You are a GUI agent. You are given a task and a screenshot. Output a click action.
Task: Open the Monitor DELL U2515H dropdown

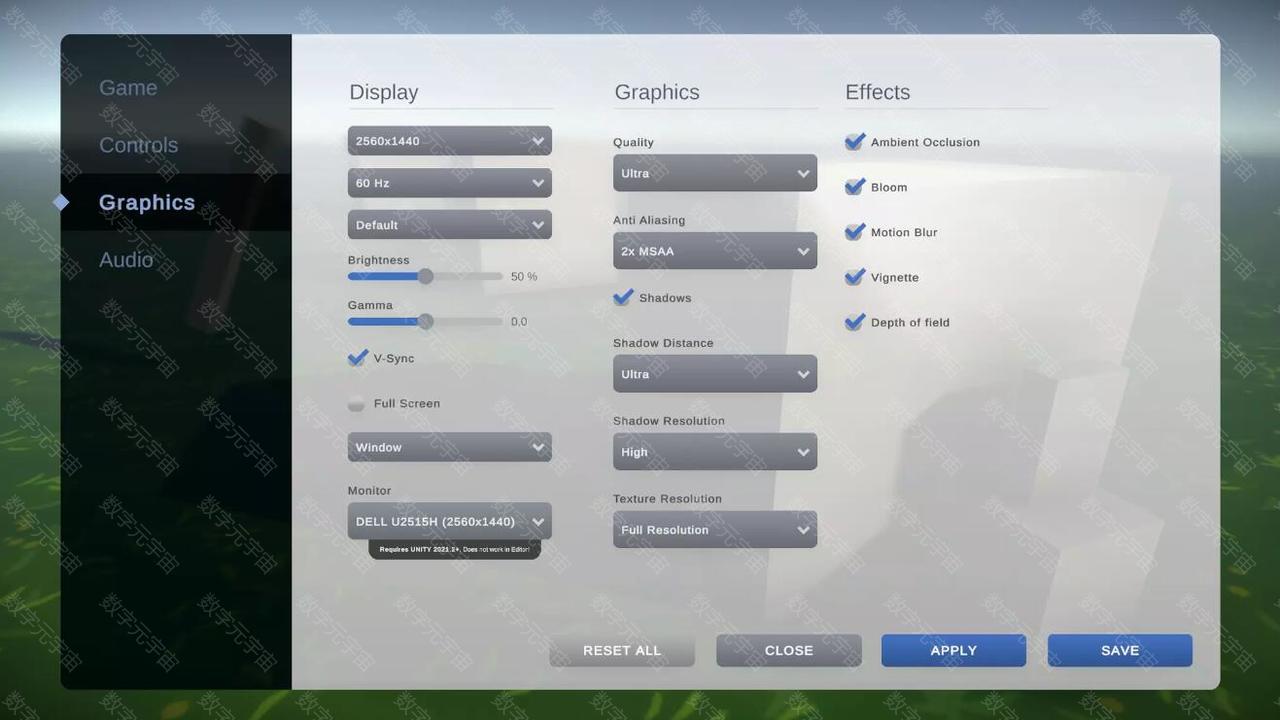coord(450,521)
